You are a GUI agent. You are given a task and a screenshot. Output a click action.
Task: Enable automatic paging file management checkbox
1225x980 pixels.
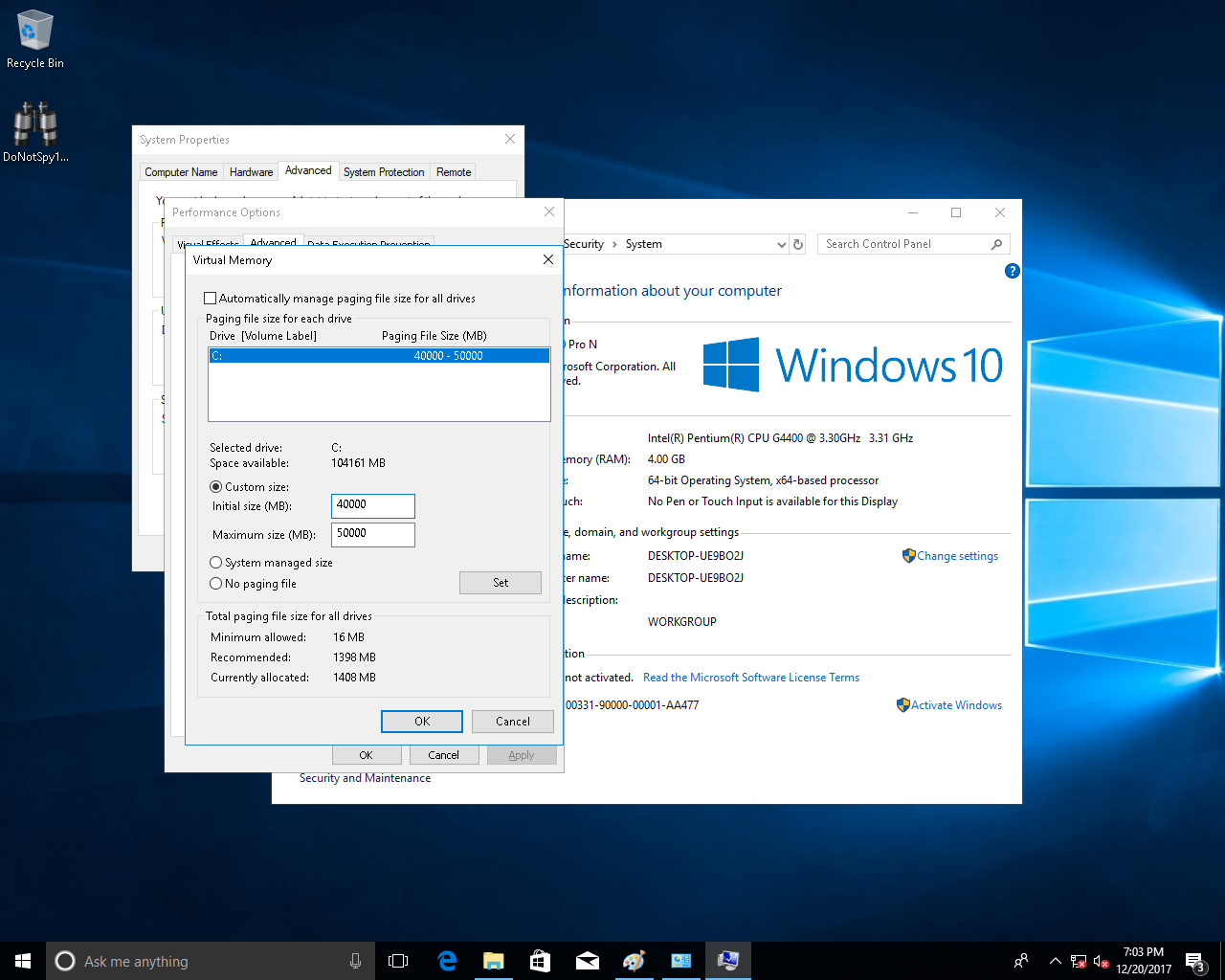(211, 299)
